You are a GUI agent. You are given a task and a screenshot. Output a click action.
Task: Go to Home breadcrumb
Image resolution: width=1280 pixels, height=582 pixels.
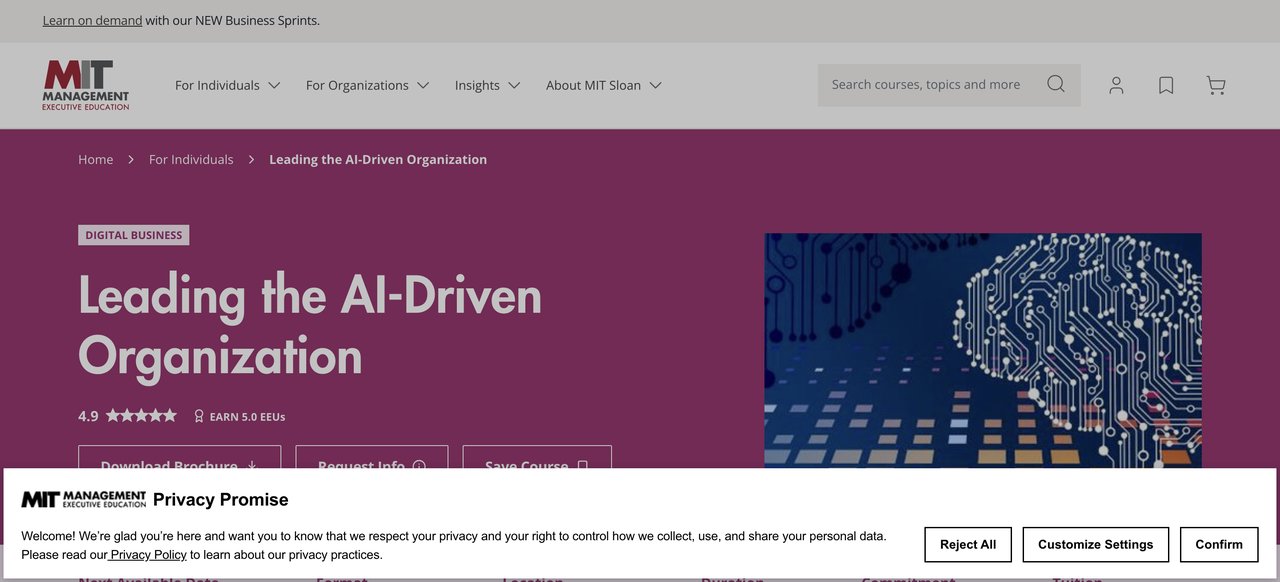tap(96, 159)
